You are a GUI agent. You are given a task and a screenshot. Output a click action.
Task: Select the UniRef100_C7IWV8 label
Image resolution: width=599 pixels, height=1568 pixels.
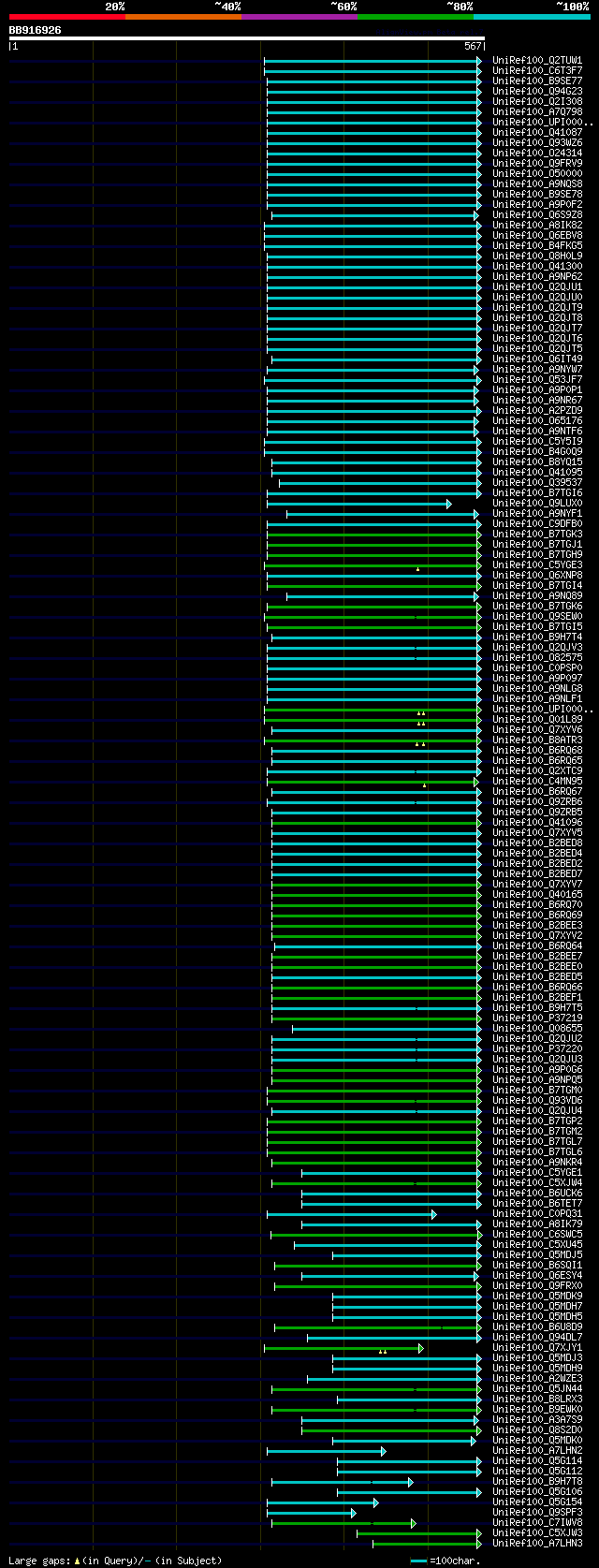click(x=537, y=1522)
